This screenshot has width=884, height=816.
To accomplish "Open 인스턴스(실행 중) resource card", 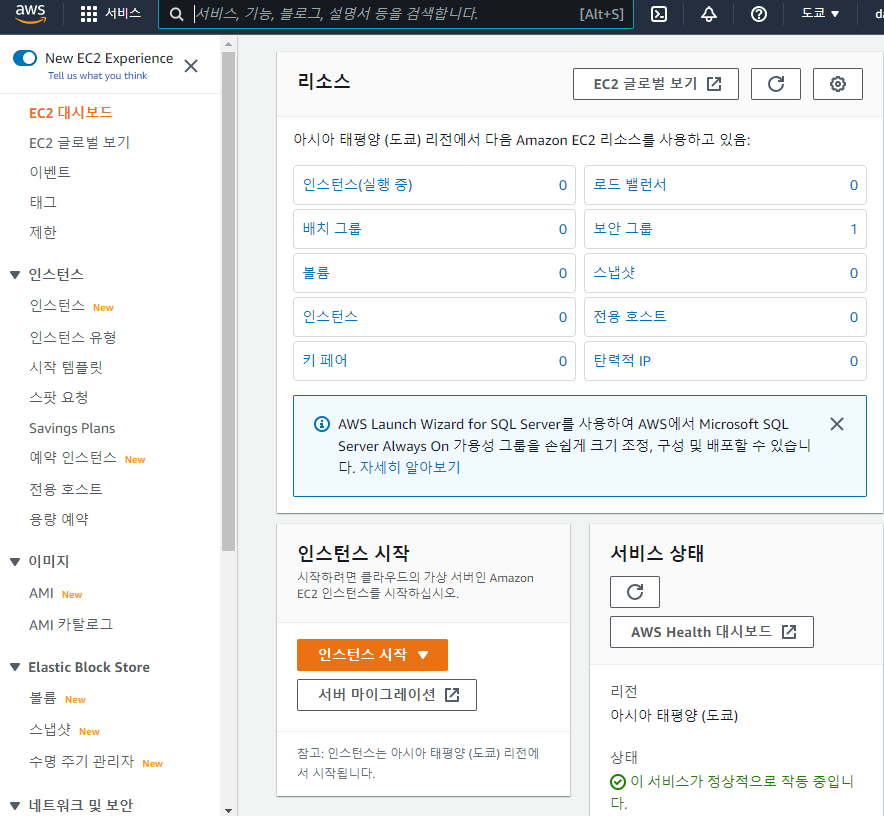I will [x=434, y=185].
